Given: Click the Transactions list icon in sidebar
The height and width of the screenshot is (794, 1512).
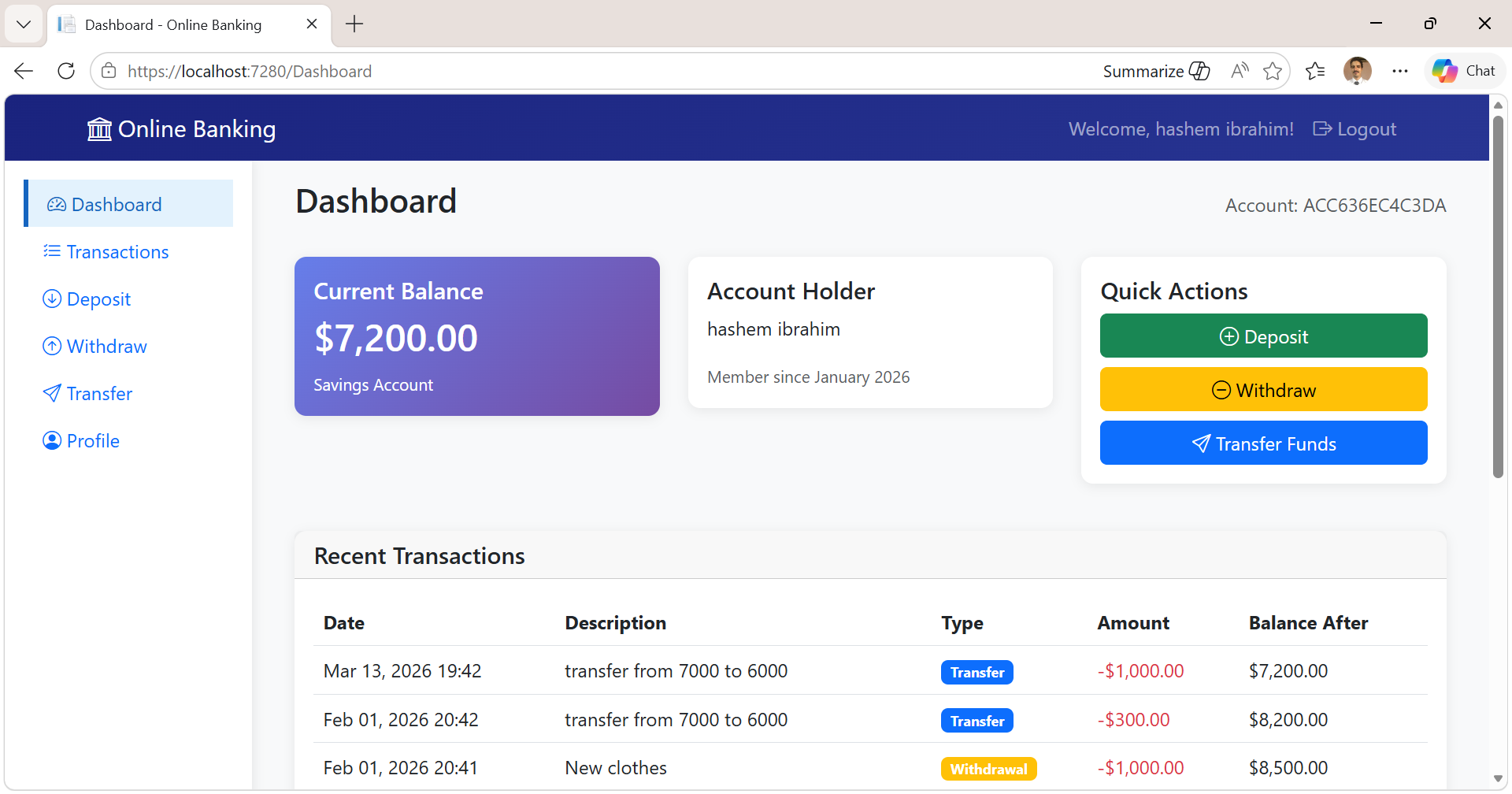Looking at the screenshot, I should coord(52,251).
